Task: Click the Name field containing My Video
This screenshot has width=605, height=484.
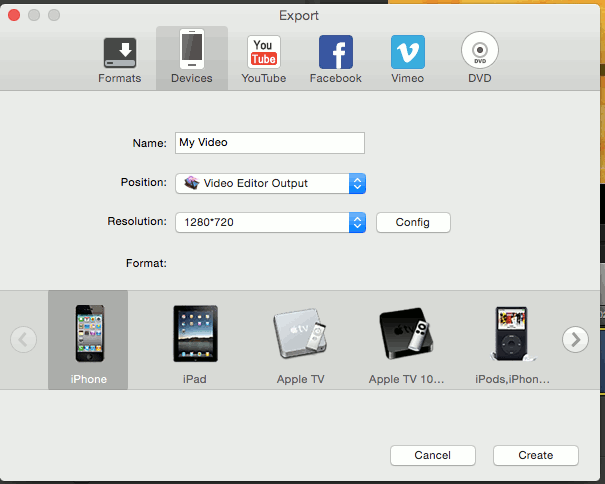Action: coord(270,143)
